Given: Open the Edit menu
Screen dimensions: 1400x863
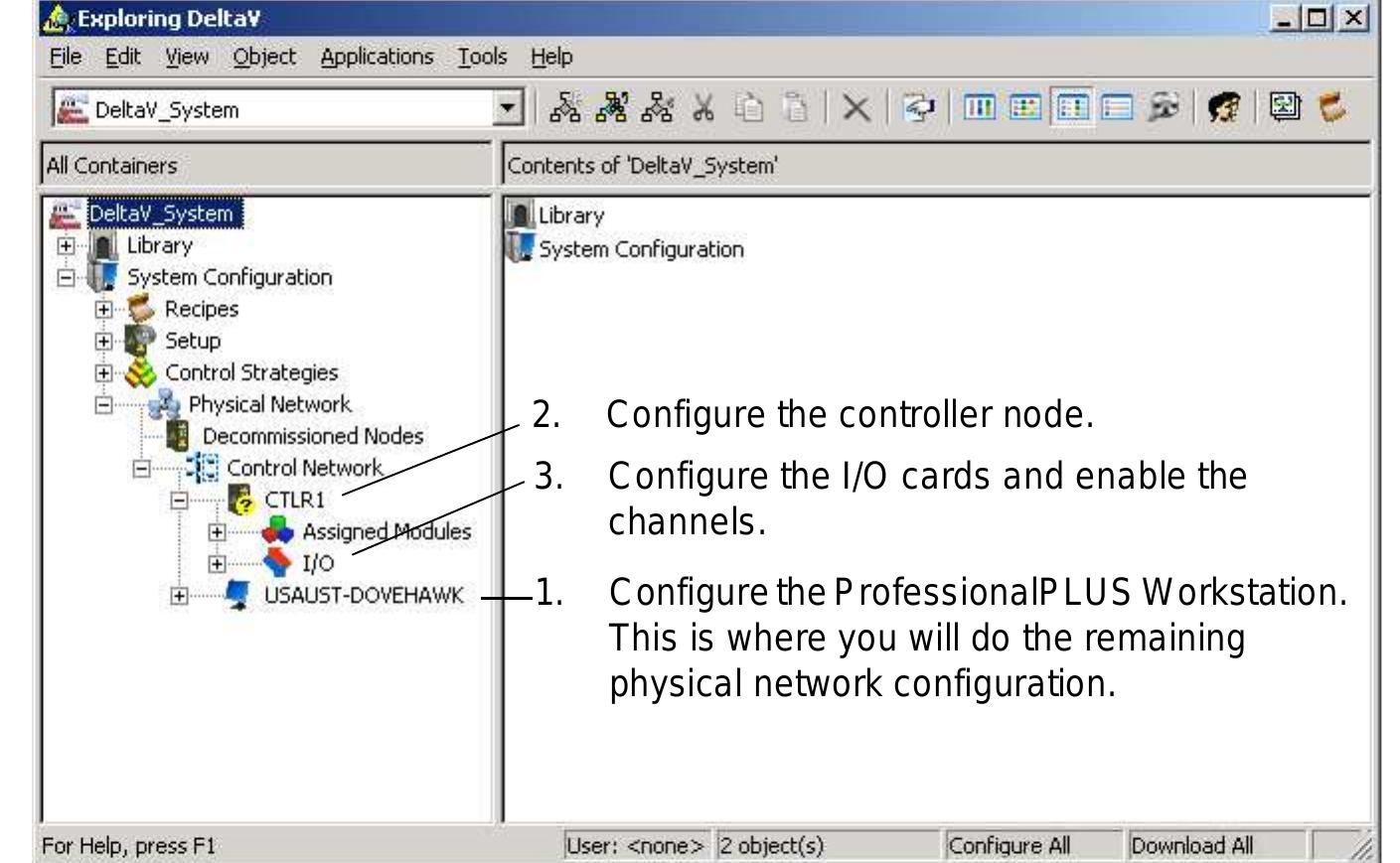Looking at the screenshot, I should (123, 57).
